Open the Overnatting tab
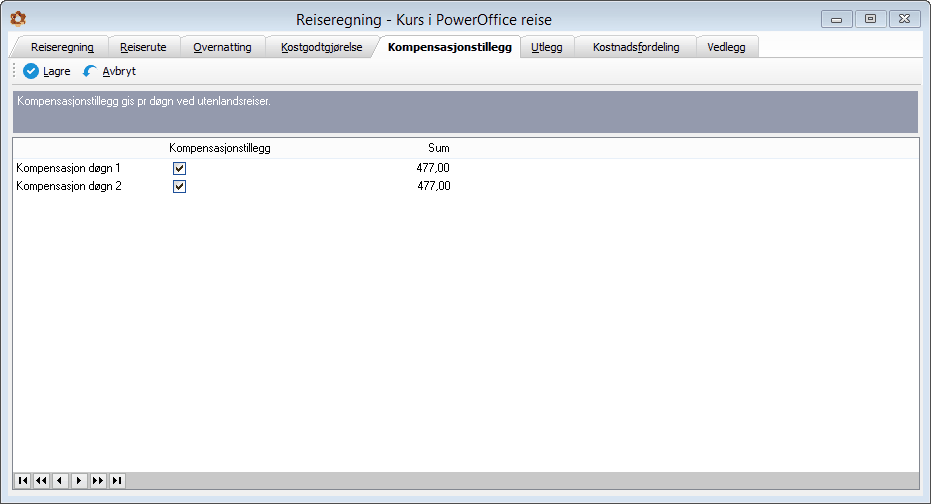The width and height of the screenshot is (931, 504). tap(222, 47)
